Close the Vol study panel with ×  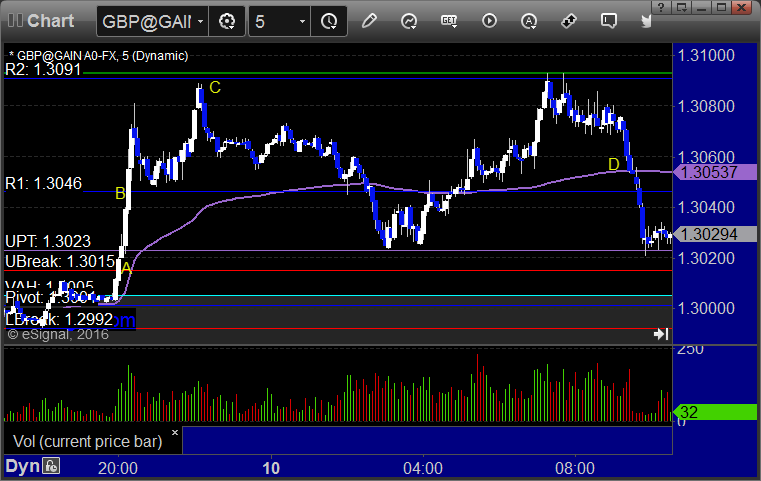pyautogui.click(x=175, y=432)
